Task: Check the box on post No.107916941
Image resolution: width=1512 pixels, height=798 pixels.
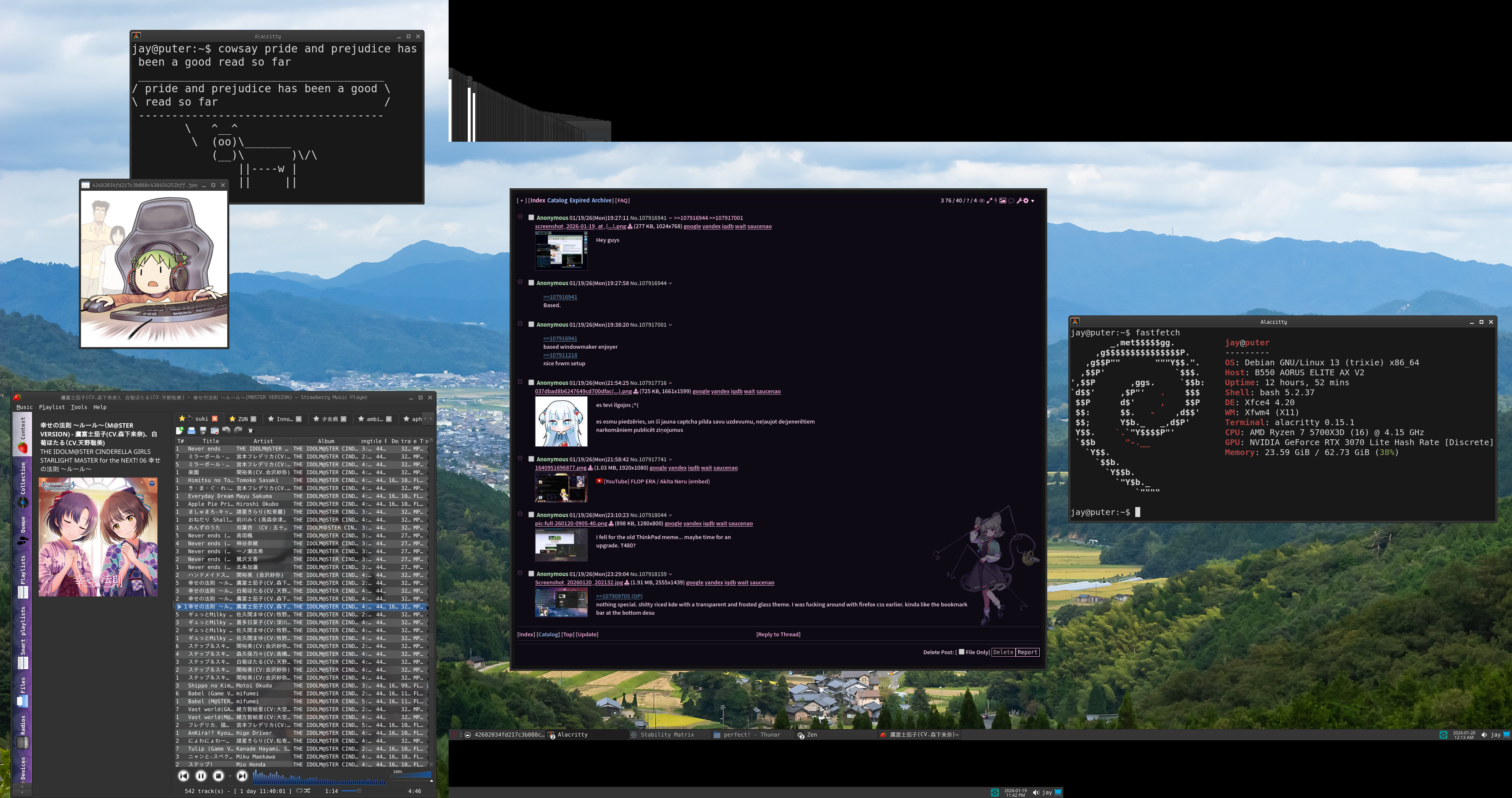Action: click(531, 217)
